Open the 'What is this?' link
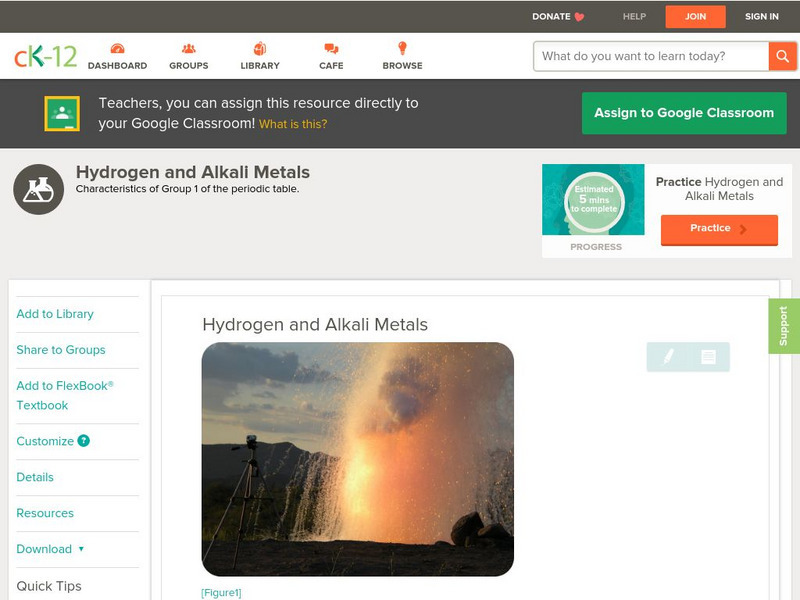800x600 pixels. (293, 124)
